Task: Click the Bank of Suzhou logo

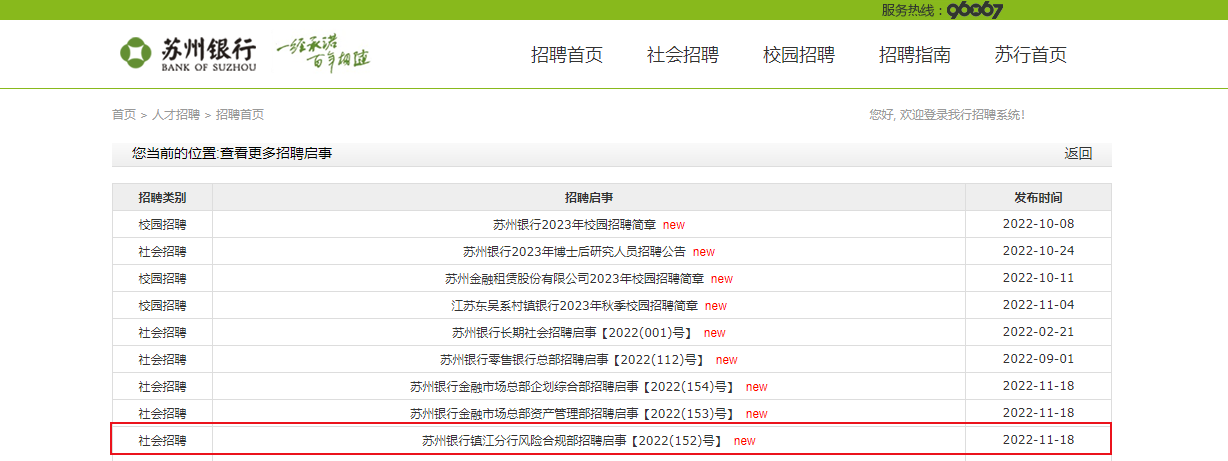Action: [x=187, y=54]
